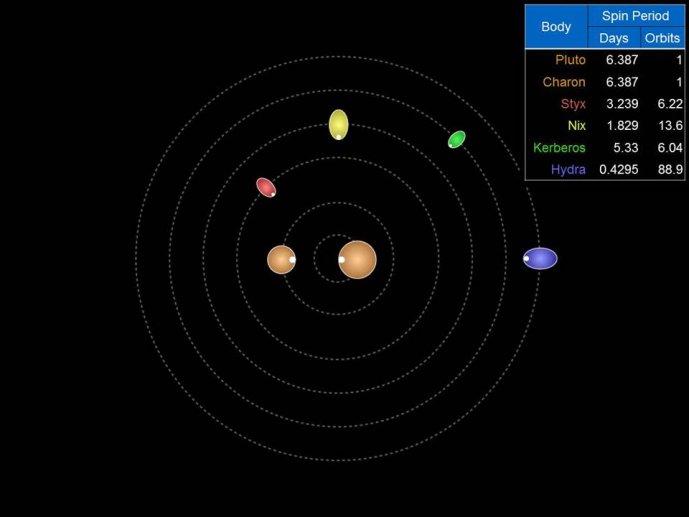Viewport: 689px width, 517px height.
Task: Click Kerberos's 6.04 orbits value
Action: [x=670, y=148]
